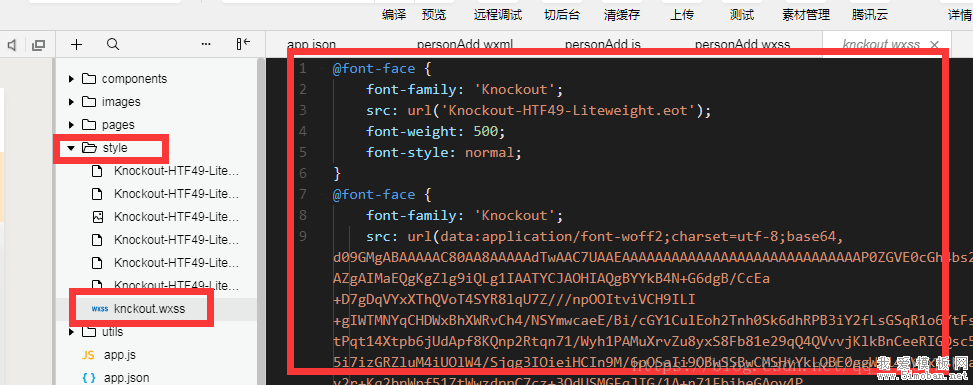
Task: Close the knckout.wxss tab
Action: (x=935, y=44)
